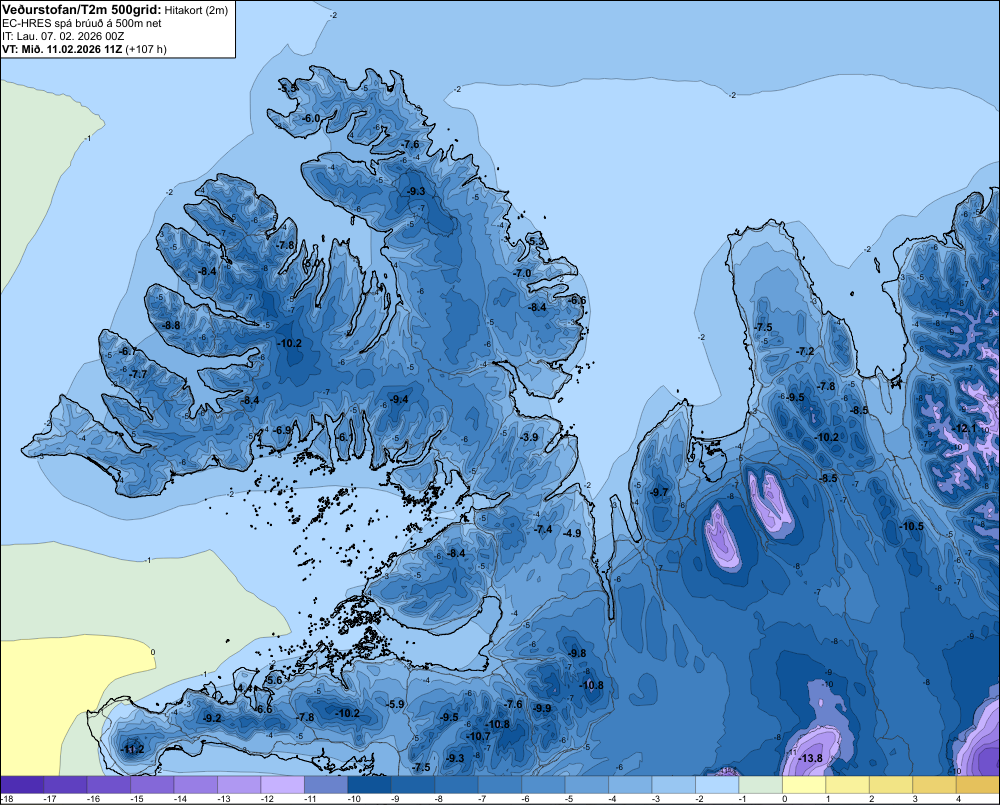Click the -7.0 temperature value
The image size is (1000, 805).
point(522,273)
